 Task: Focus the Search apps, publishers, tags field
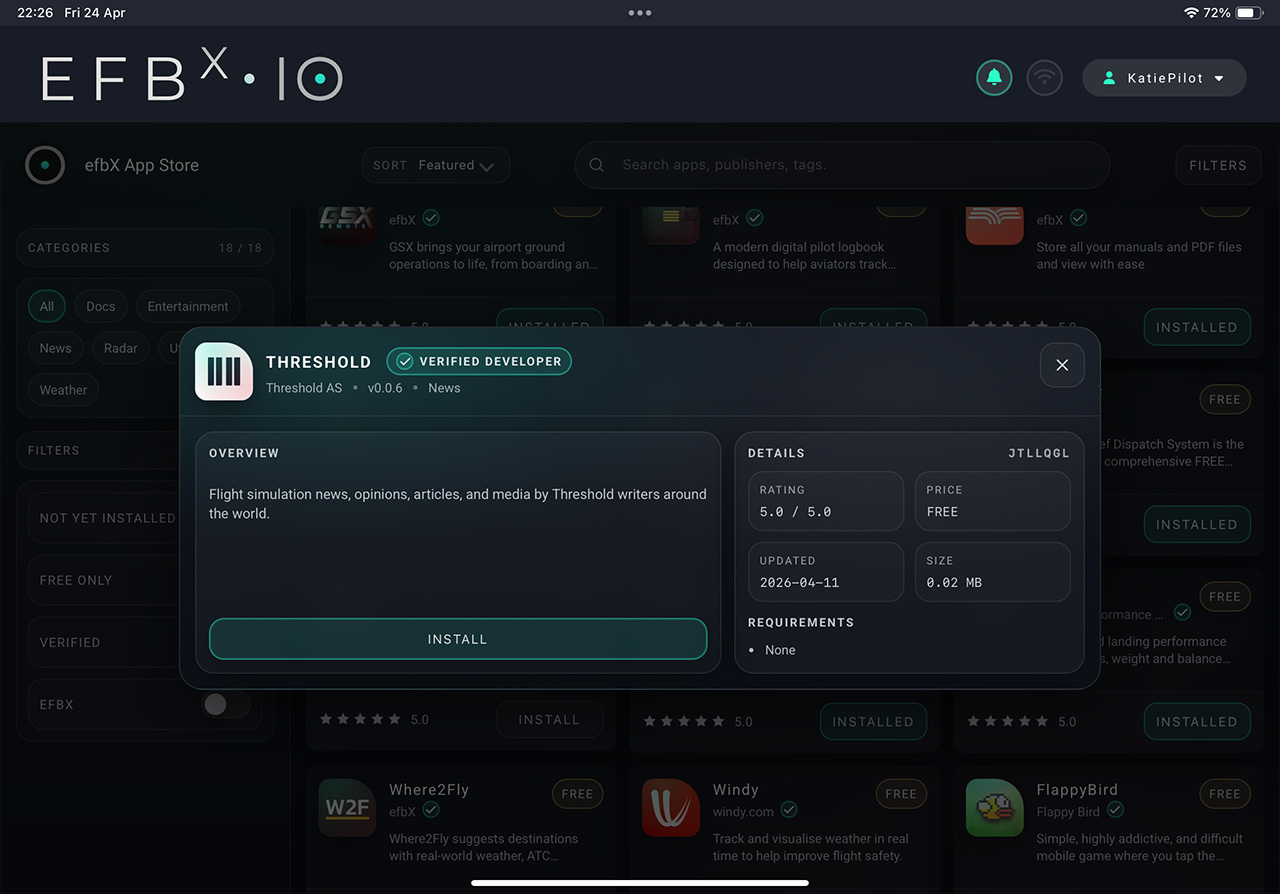tap(842, 165)
